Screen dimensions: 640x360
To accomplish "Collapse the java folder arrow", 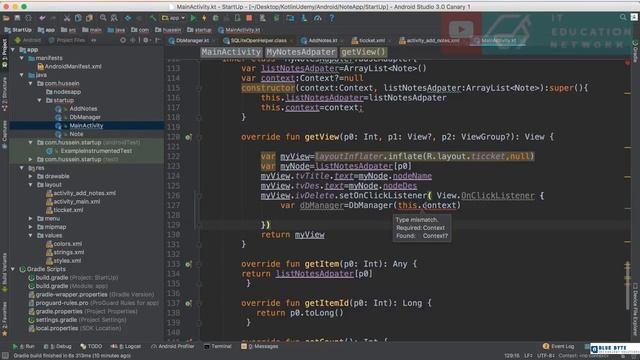I will point(22,75).
